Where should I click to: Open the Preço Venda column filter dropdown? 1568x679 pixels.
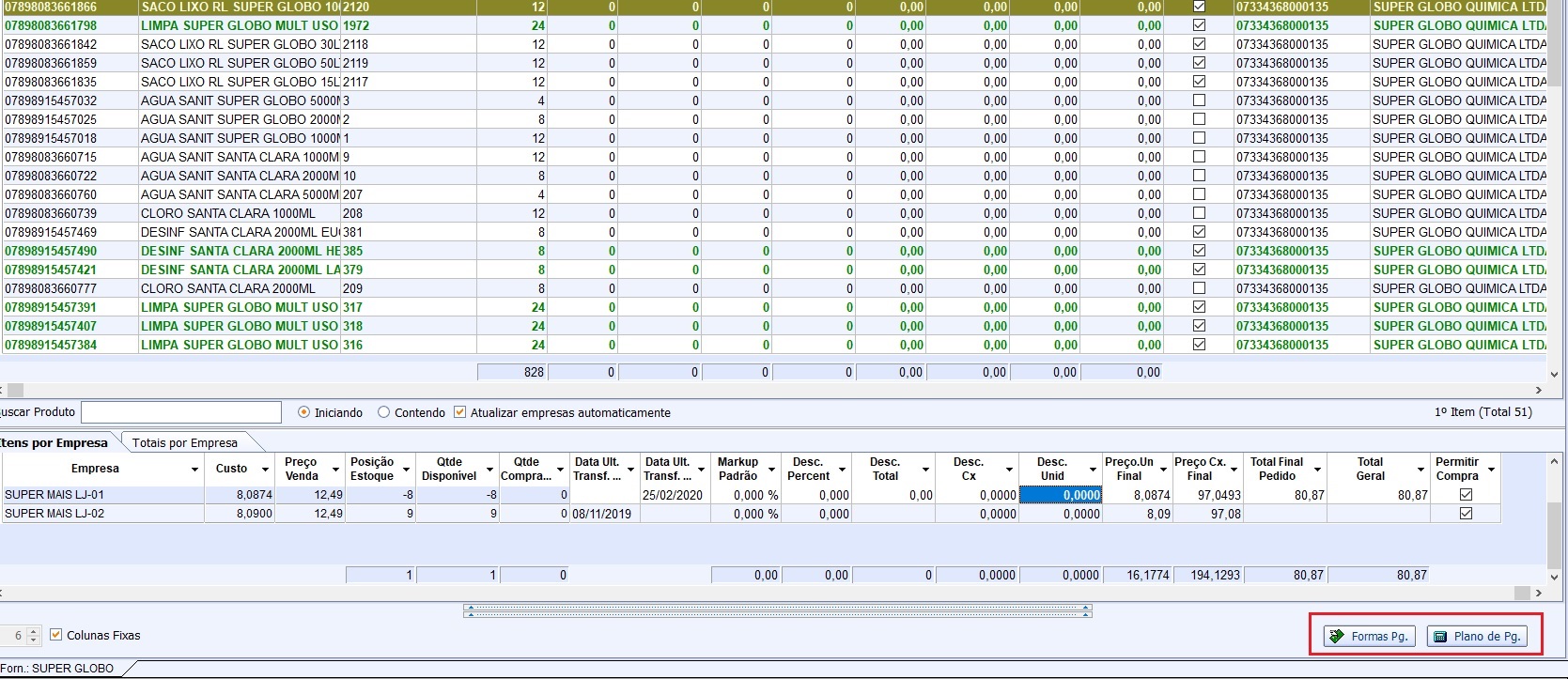[x=335, y=469]
